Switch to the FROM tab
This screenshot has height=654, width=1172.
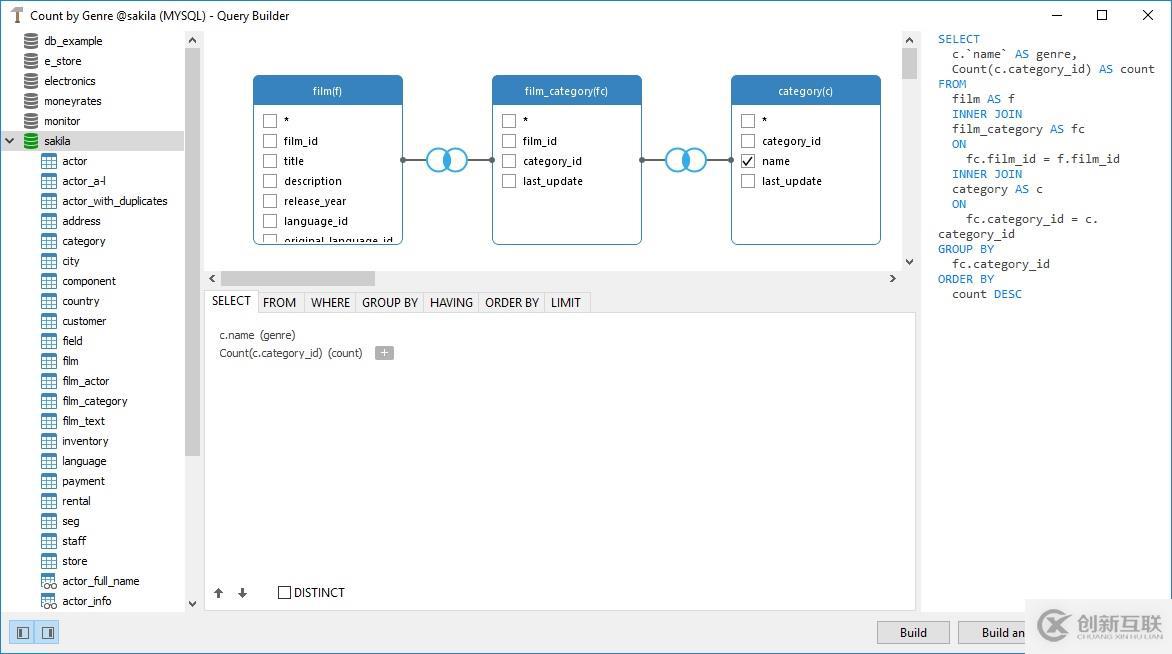click(280, 303)
